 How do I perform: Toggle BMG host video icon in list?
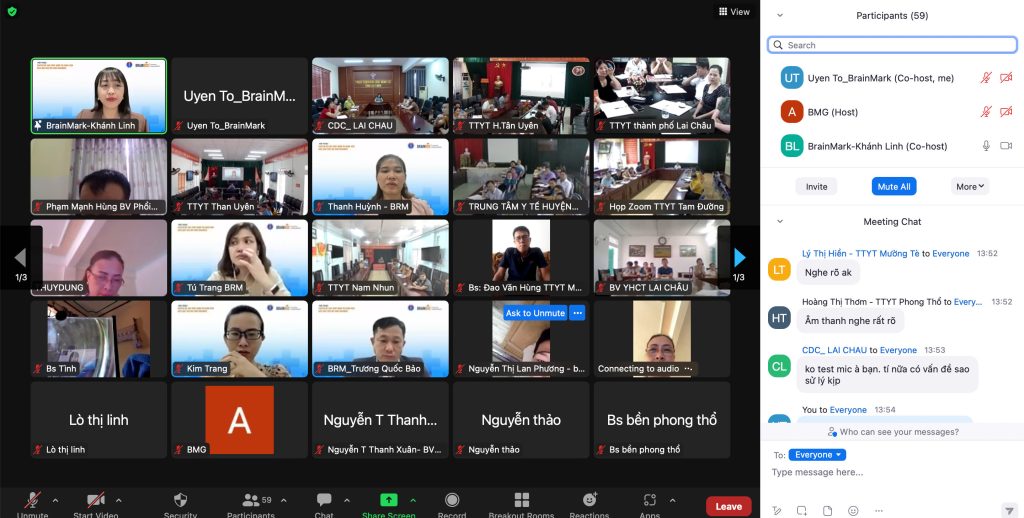(1006, 112)
